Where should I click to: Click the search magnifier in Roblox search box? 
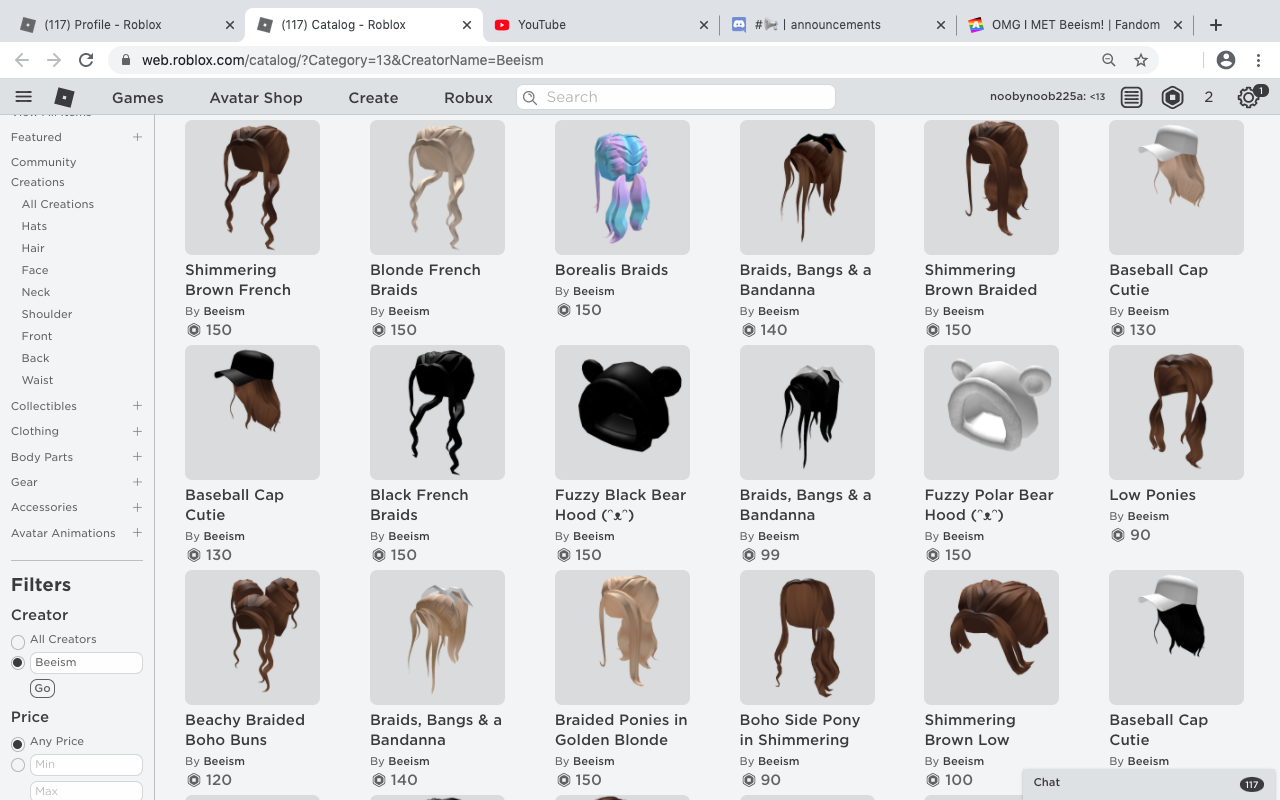530,97
